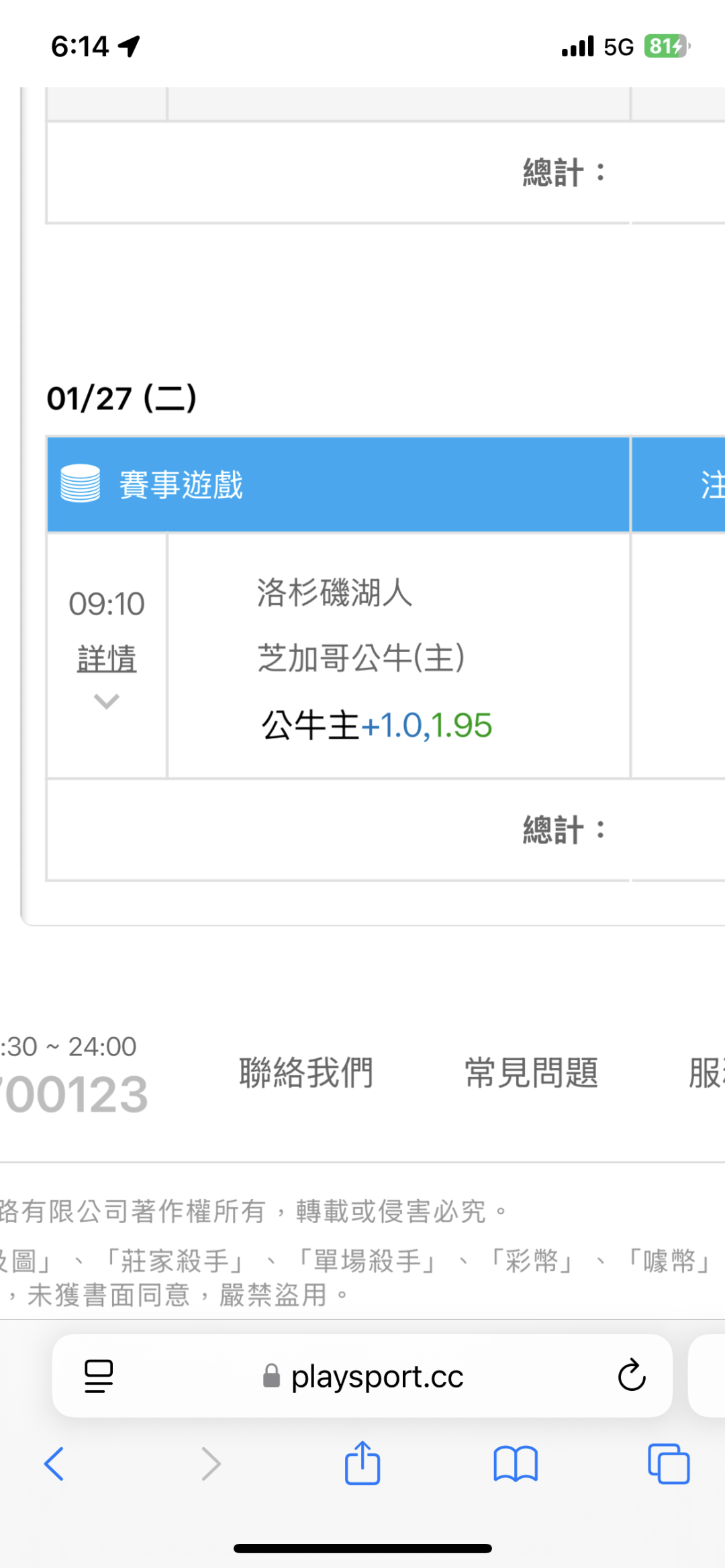This screenshot has width=725, height=1568.
Task: Open the 詳情 link for 09:10 game
Action: [107, 658]
